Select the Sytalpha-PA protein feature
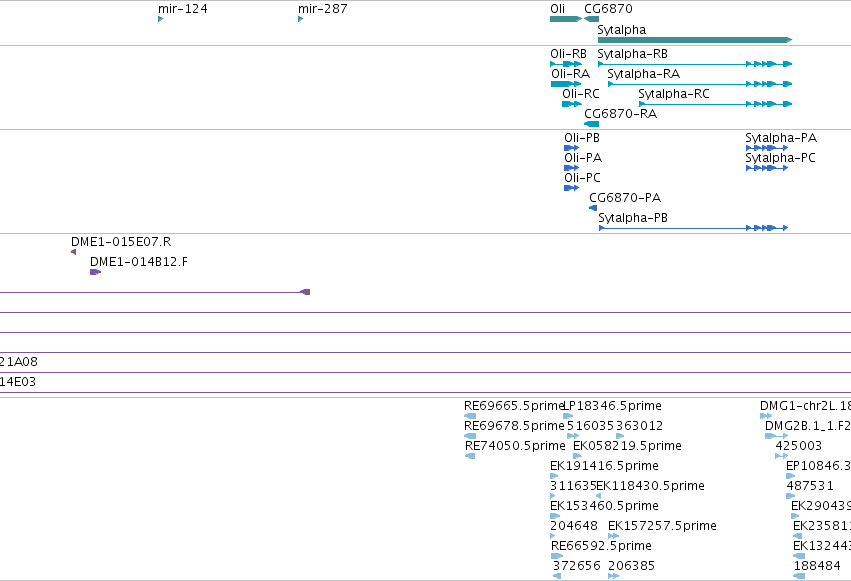This screenshot has height=581, width=851. tap(767, 148)
